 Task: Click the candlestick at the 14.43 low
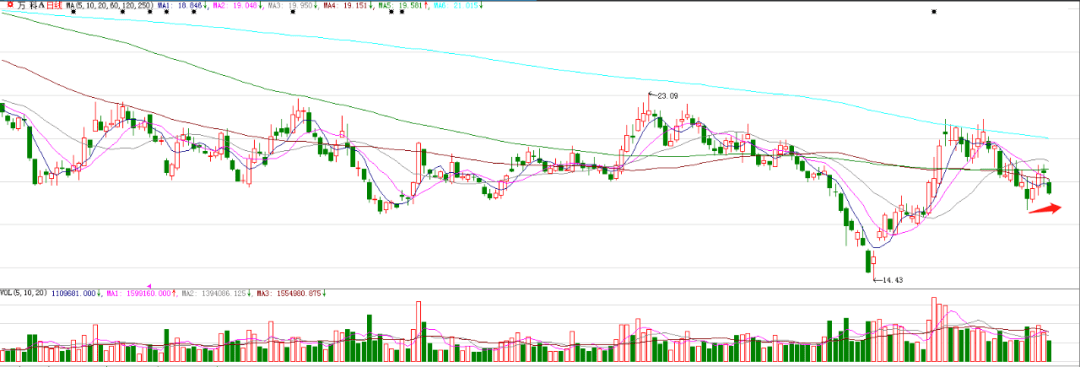(873, 265)
